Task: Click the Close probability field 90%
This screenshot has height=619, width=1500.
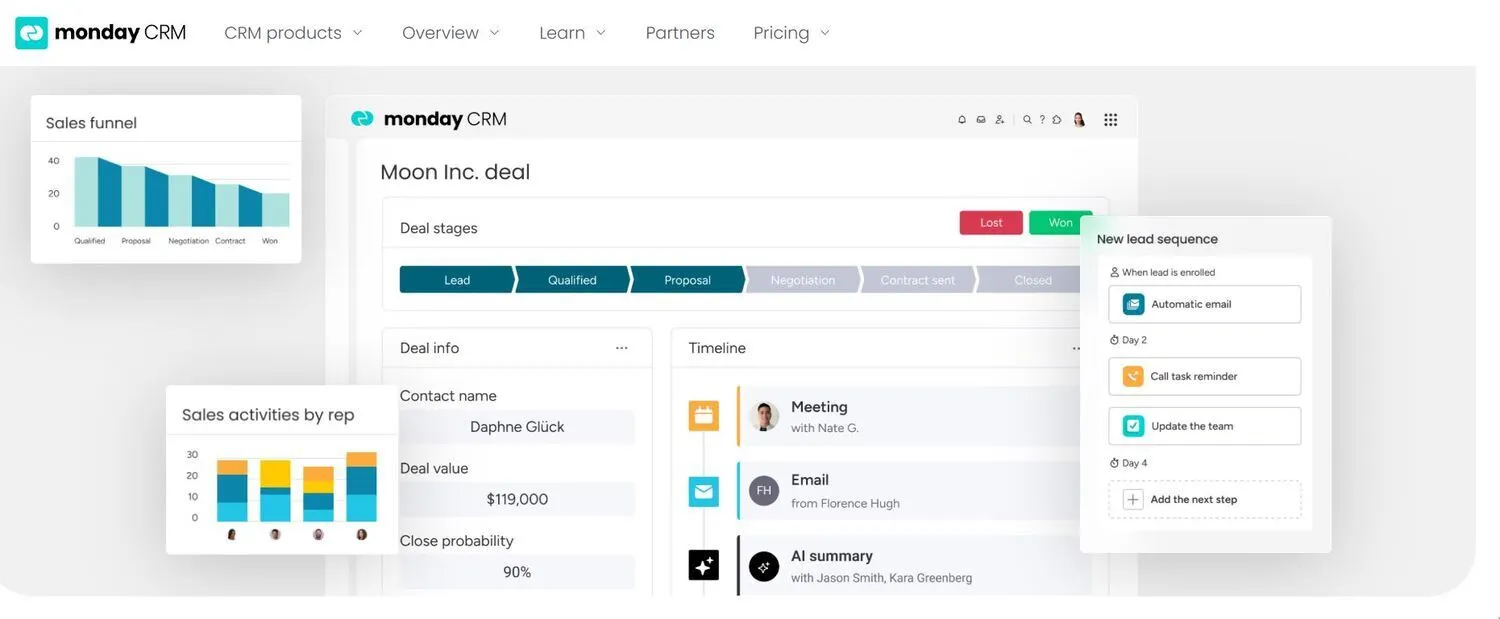Action: (x=517, y=572)
